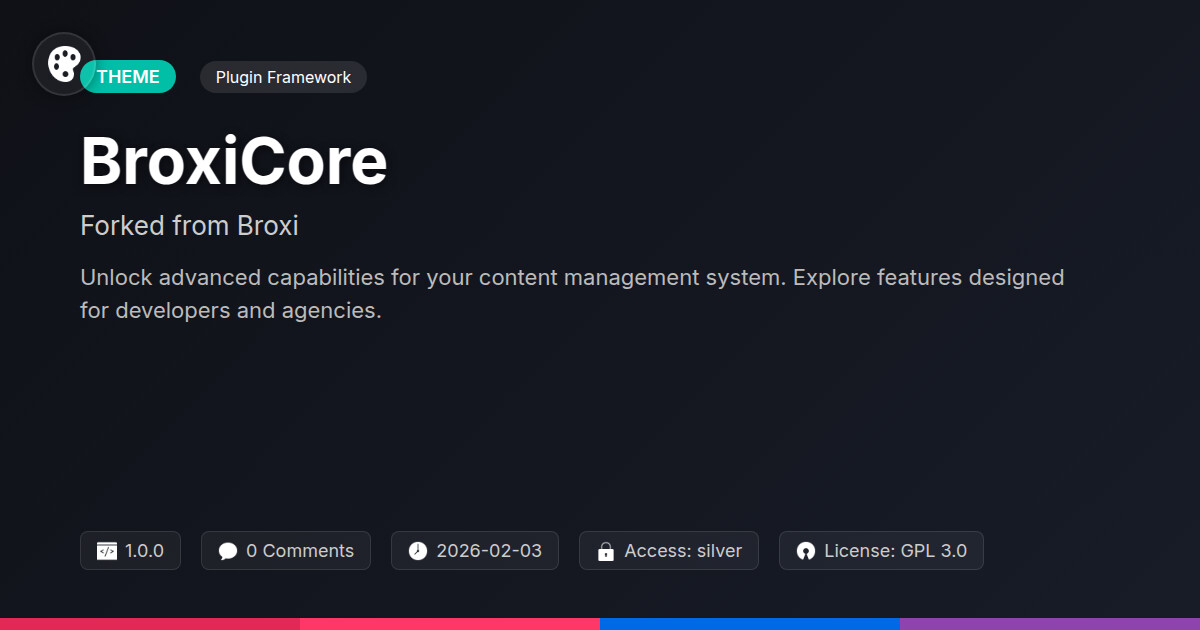
Task: Select the 'Access: silver' text
Action: tap(683, 551)
